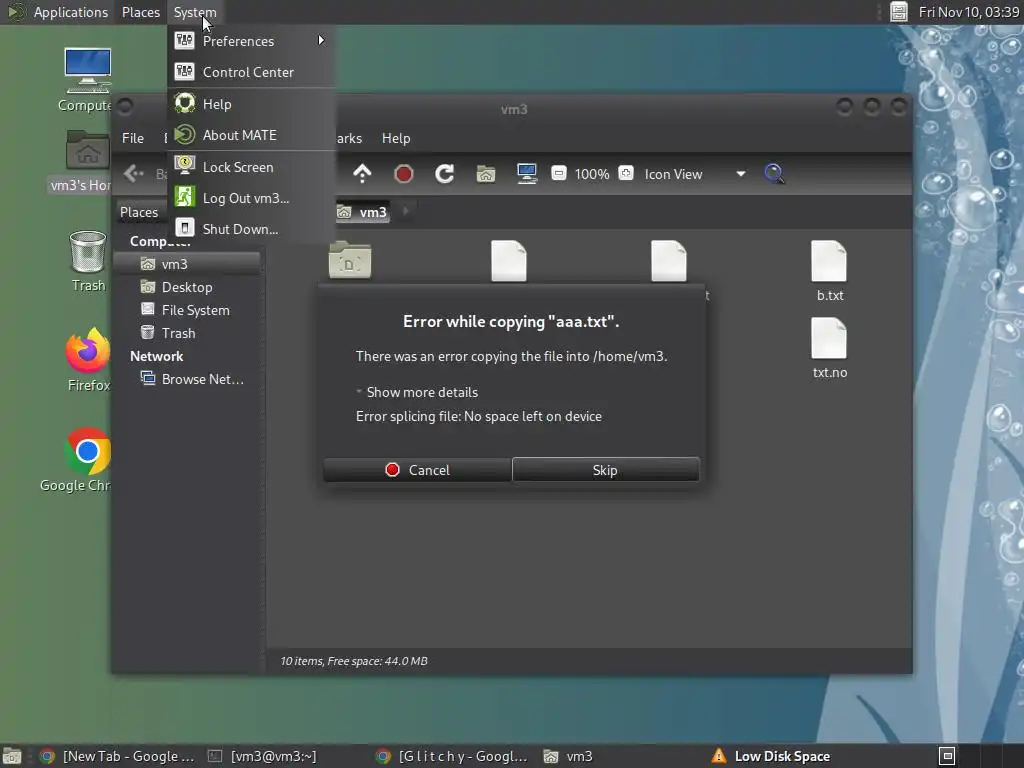Image resolution: width=1024 pixels, height=768 pixels.
Task: Cancel the copy error dialog
Action: point(417,470)
